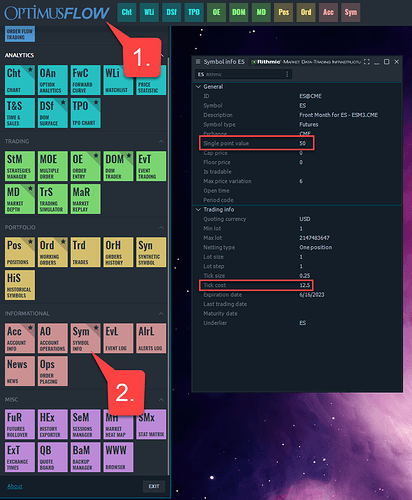412x500 pixels.
Task: Open the Acc Account Info tile
Action: click(20, 338)
